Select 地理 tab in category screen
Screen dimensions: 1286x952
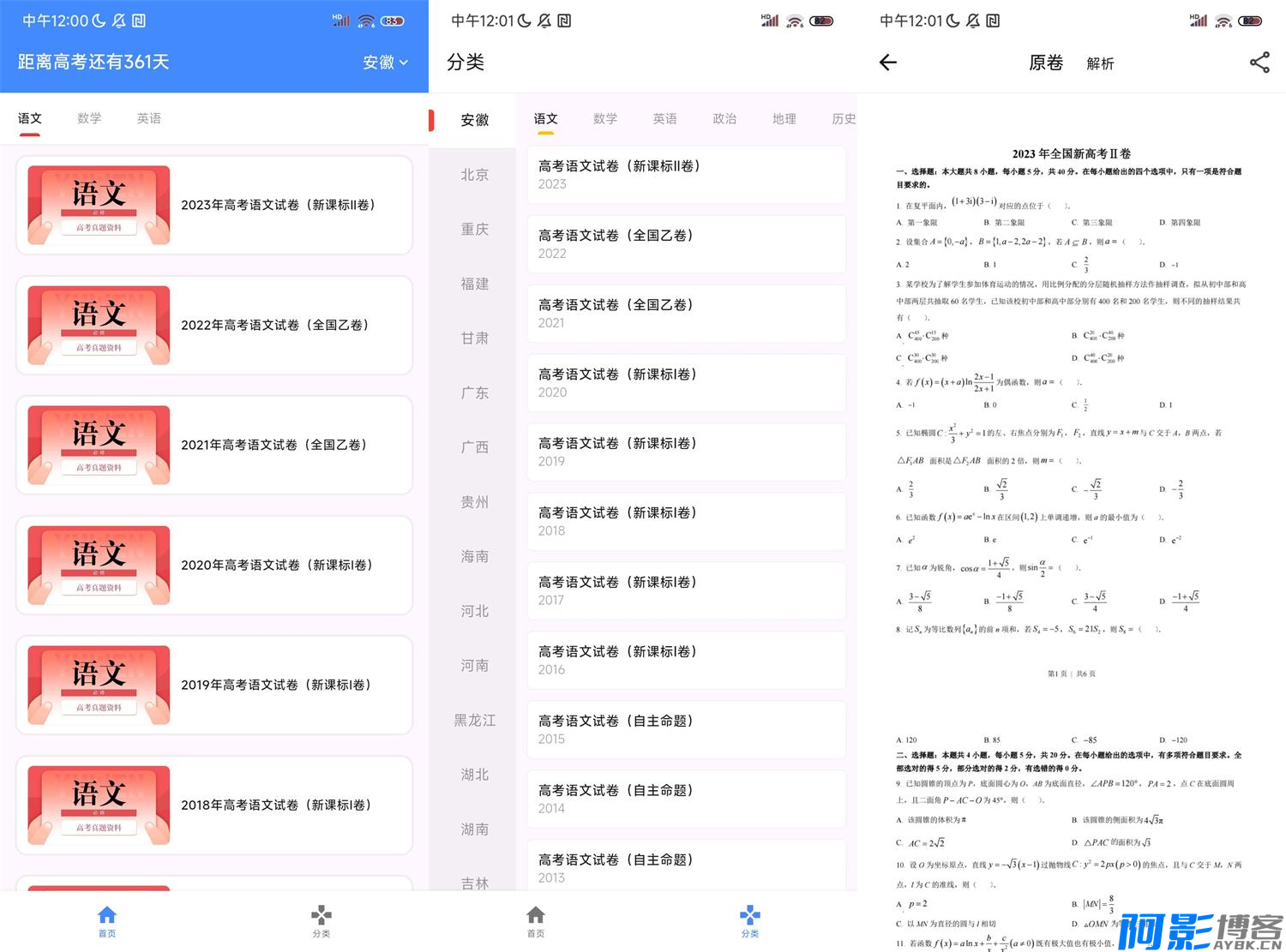(784, 119)
